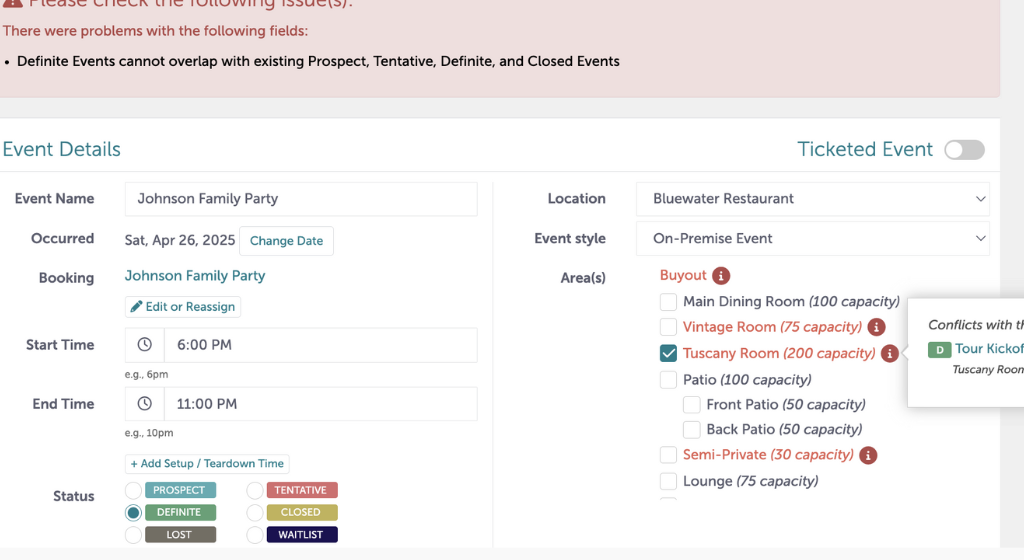Uncheck the Tuscany Room checkbox
Screen dimensions: 1024x560
coord(669,353)
